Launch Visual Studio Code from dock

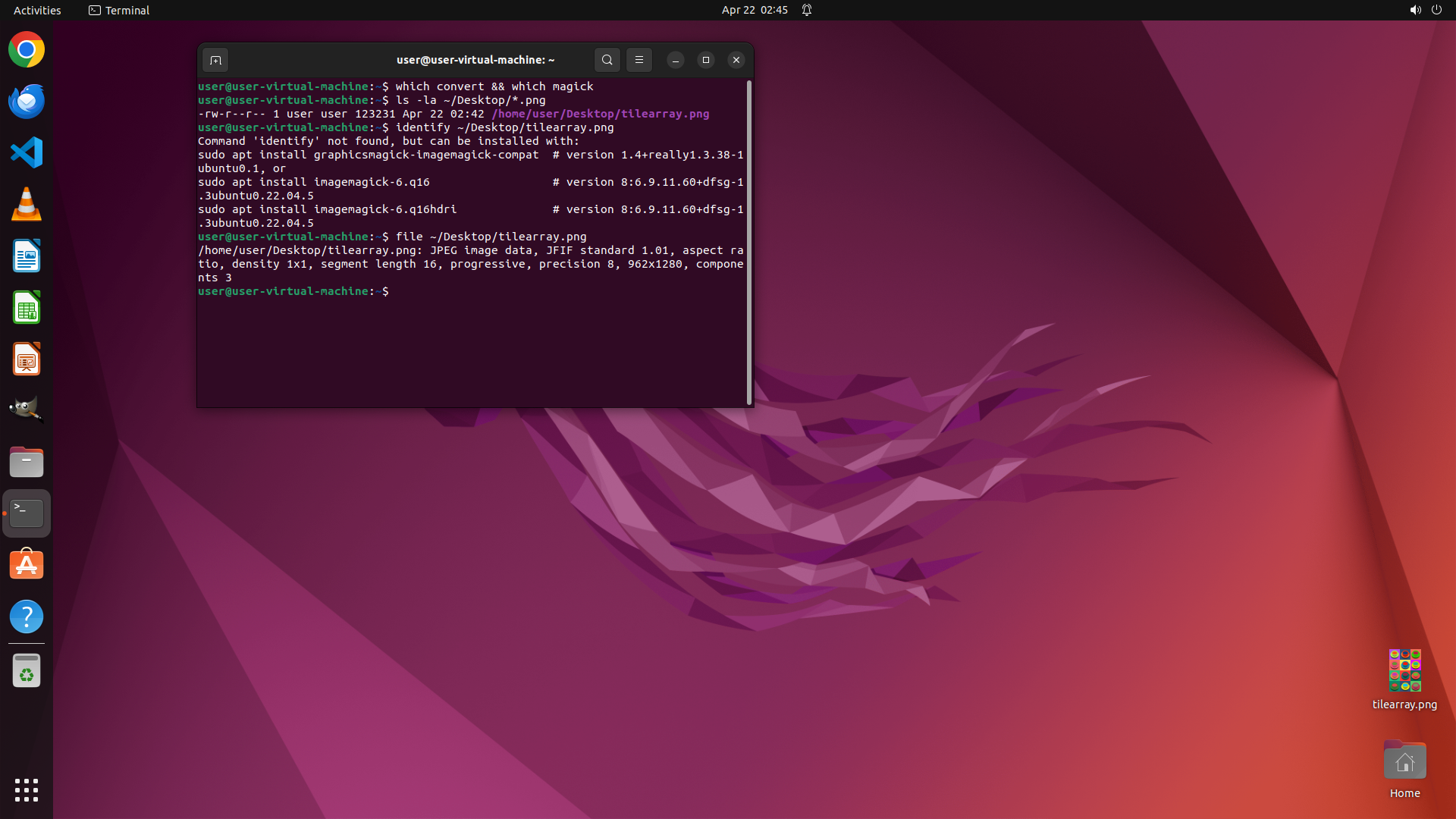tap(27, 153)
